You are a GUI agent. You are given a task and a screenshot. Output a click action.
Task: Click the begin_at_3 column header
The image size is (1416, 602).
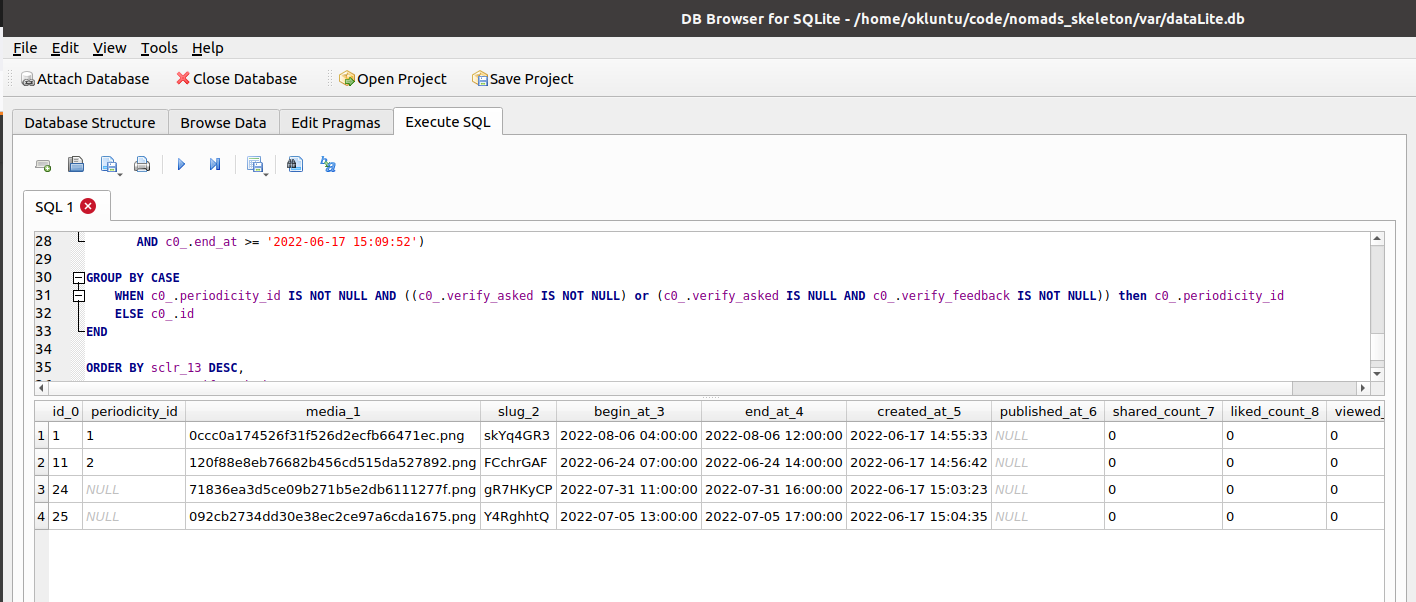click(x=628, y=411)
